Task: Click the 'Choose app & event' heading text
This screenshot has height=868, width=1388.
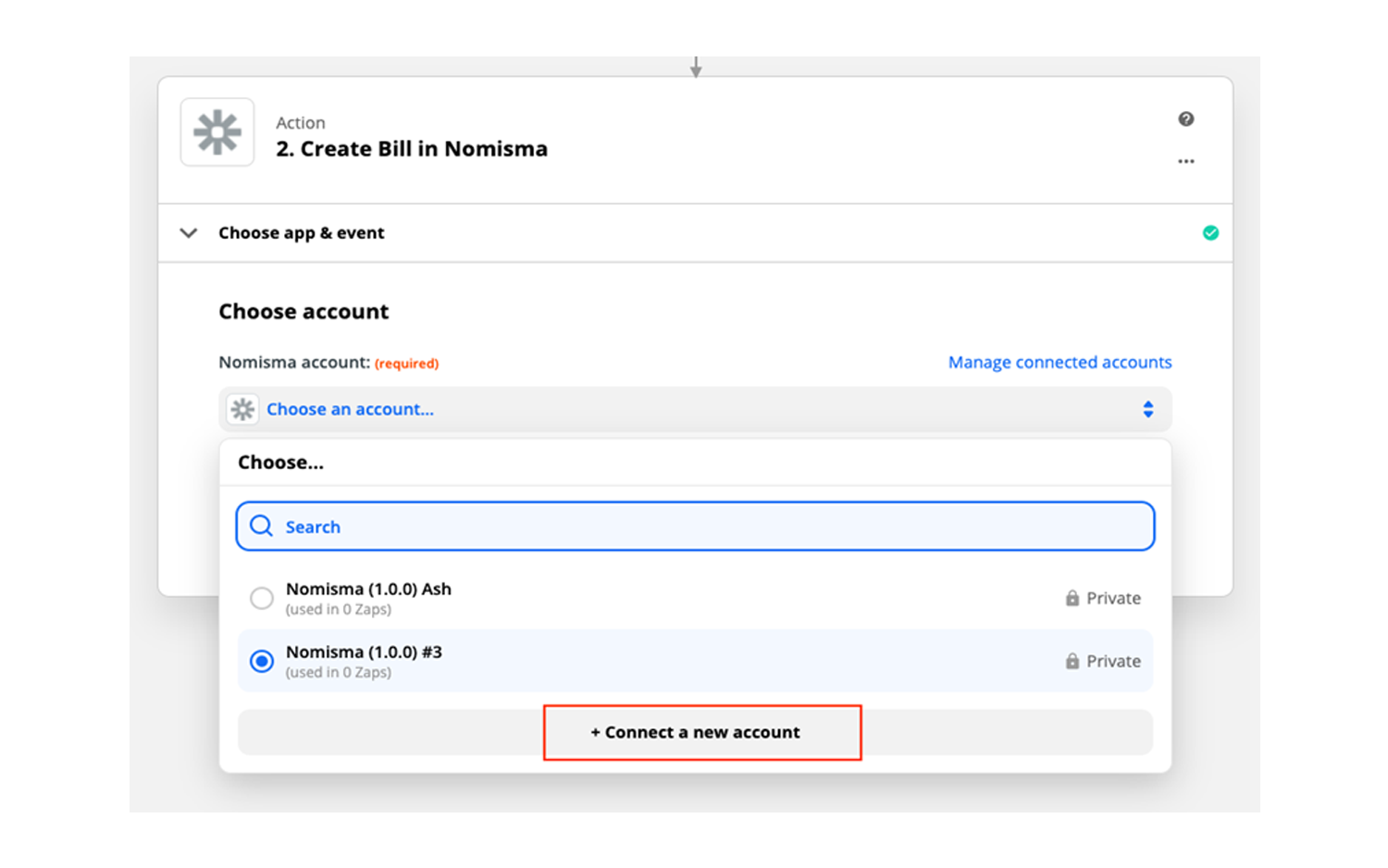Action: [x=302, y=233]
